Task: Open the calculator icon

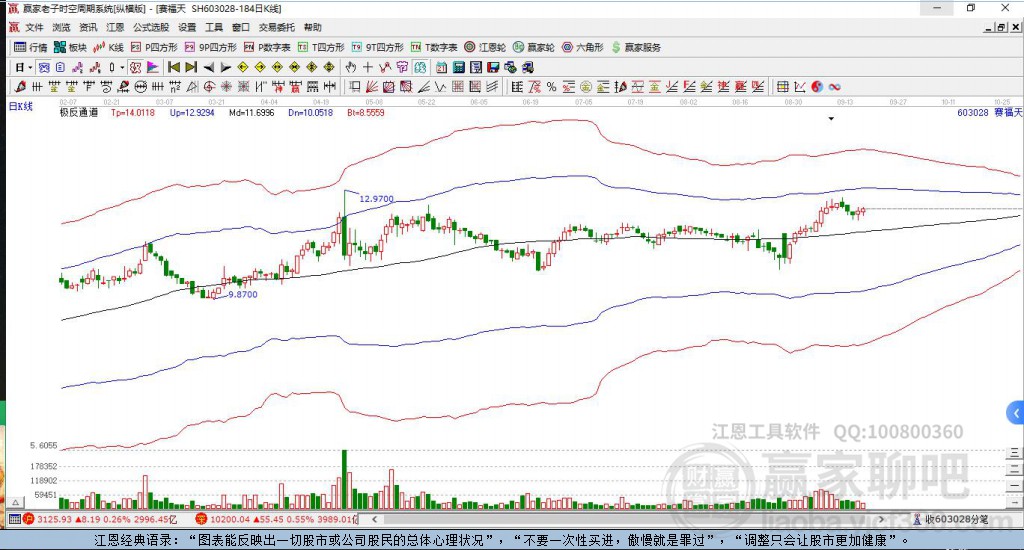Action: [458, 67]
